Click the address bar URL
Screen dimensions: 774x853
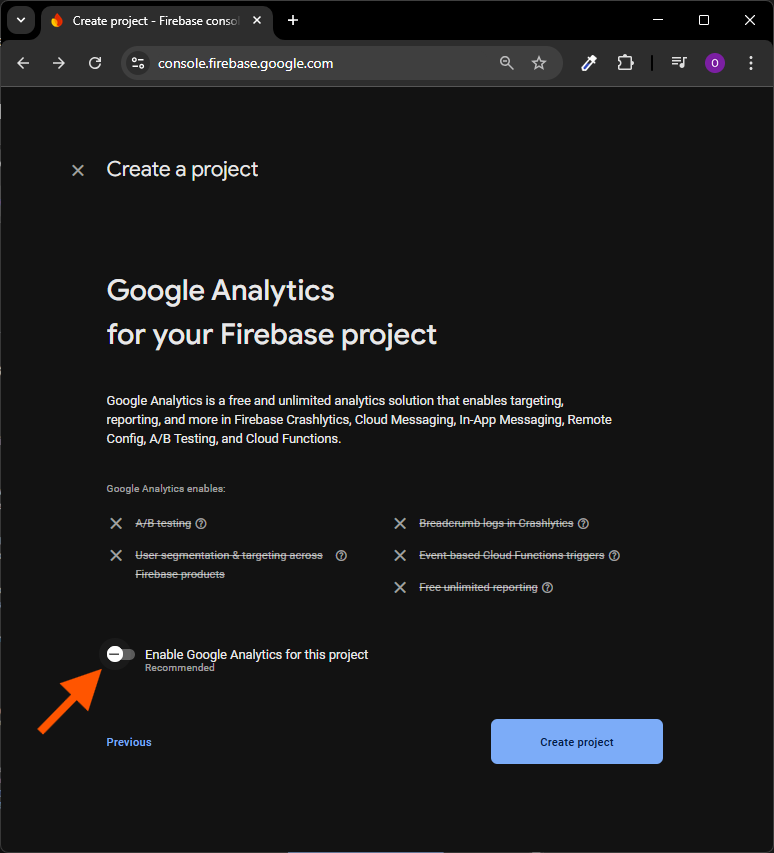click(x=245, y=64)
